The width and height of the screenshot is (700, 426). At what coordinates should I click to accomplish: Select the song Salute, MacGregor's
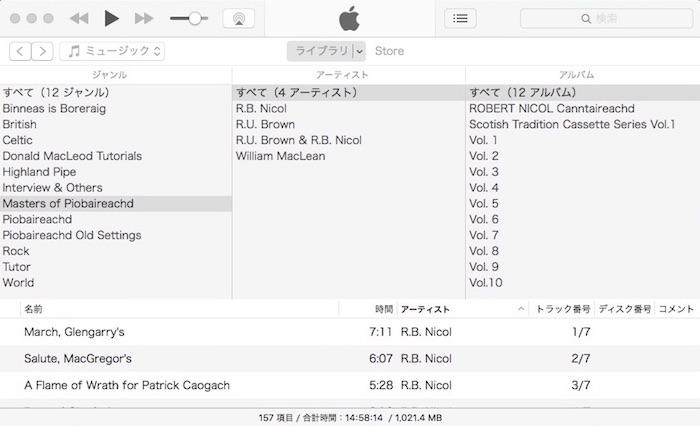click(78, 358)
